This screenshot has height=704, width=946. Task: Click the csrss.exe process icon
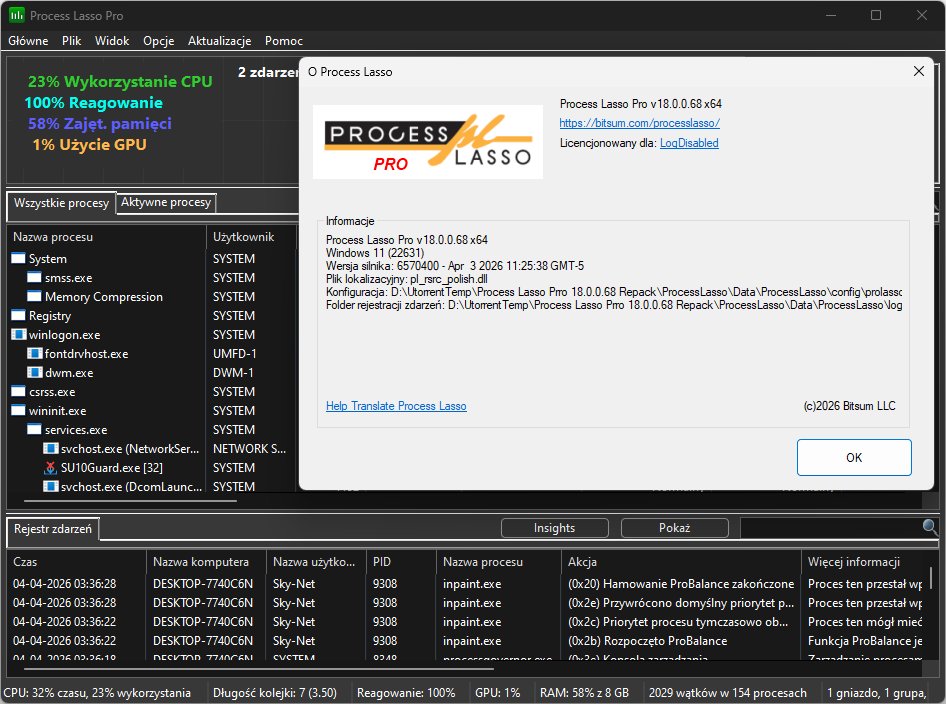tap(19, 392)
